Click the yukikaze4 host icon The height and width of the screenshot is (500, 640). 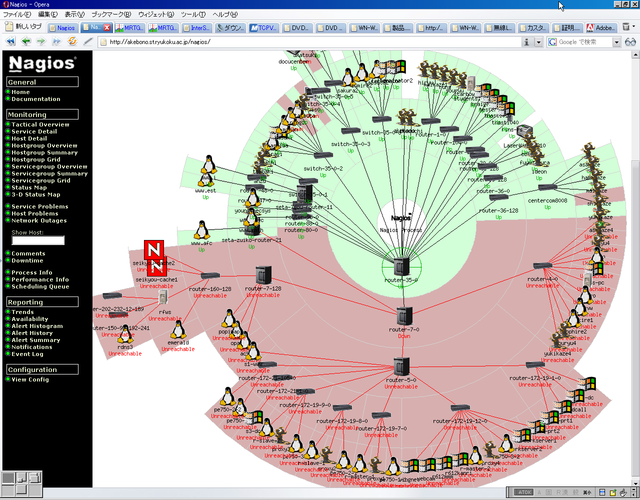pyautogui.click(x=556, y=341)
